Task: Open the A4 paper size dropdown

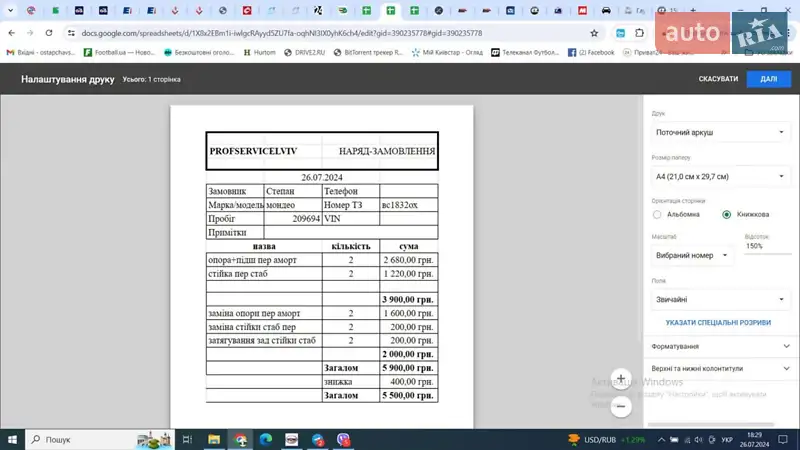Action: 720,176
